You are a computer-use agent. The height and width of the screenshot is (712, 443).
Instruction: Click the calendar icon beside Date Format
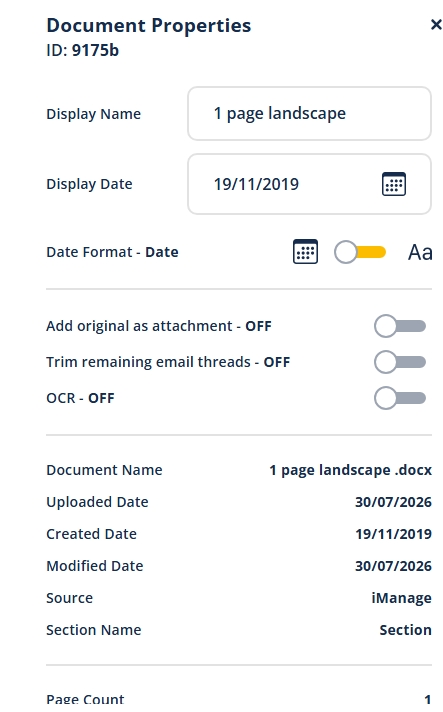click(305, 252)
